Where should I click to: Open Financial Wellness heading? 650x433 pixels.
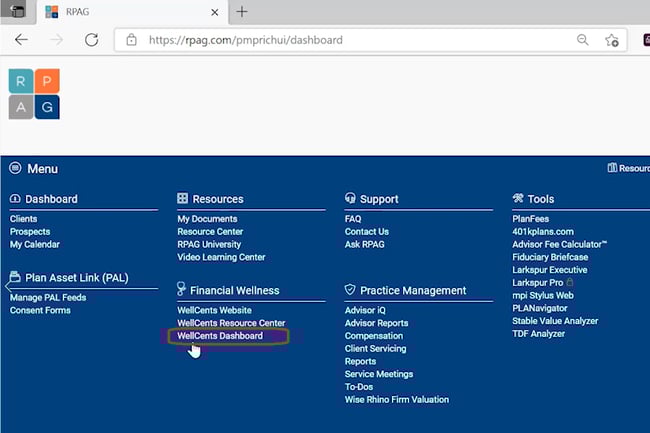point(235,290)
